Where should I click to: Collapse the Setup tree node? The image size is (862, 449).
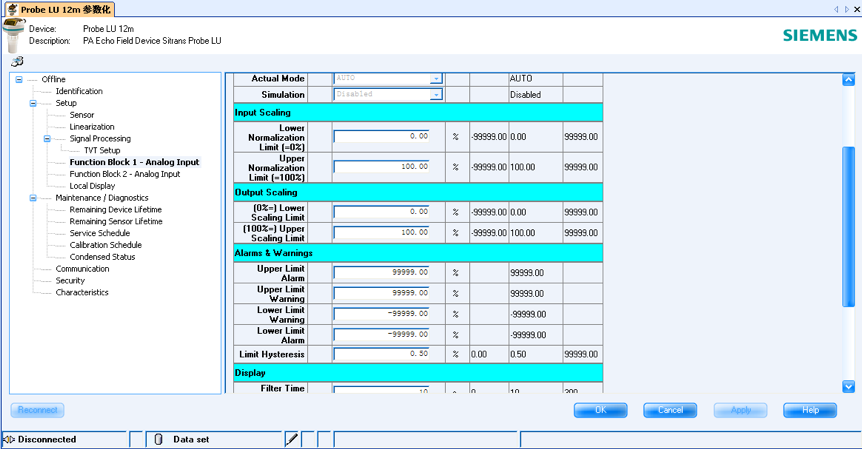coord(33,103)
